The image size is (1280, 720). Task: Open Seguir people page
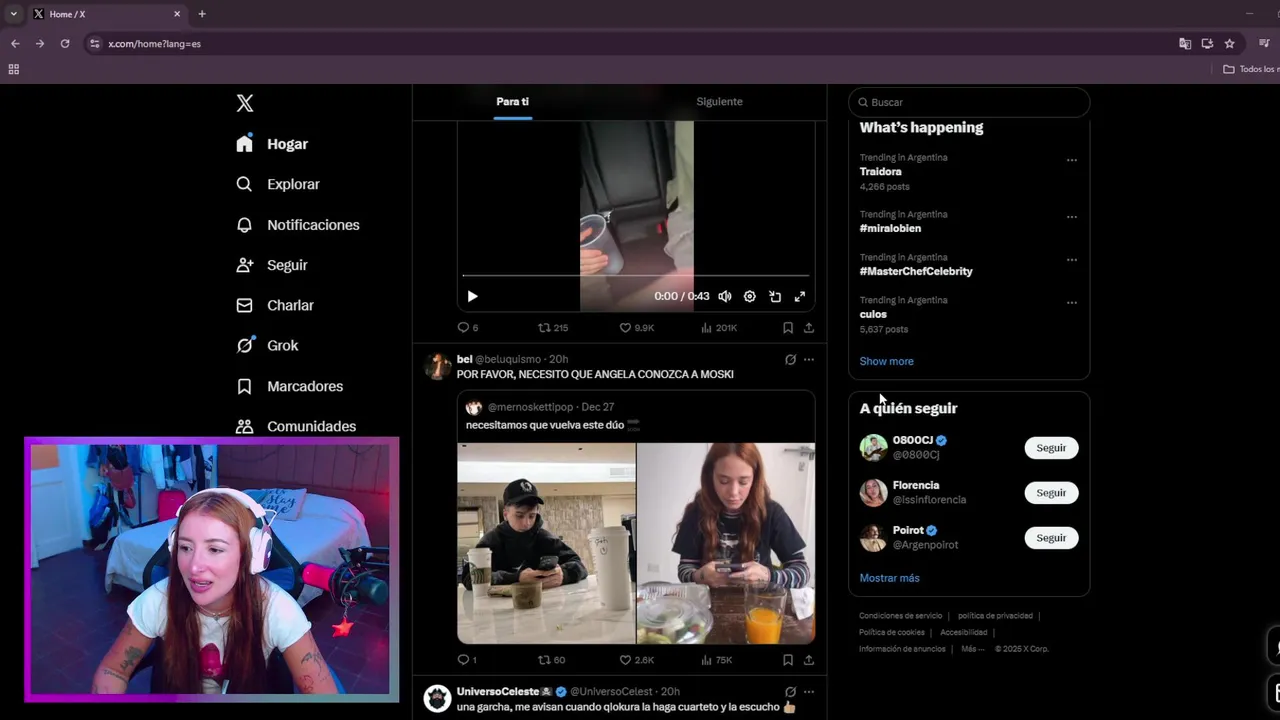tap(272, 265)
